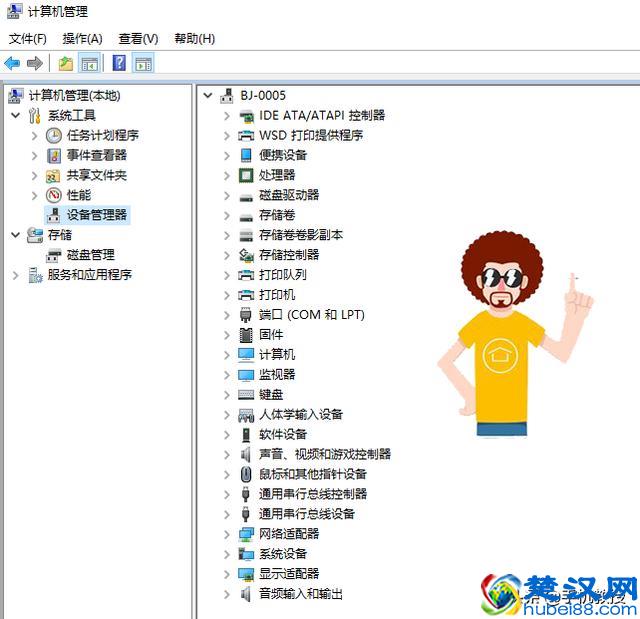Screen dimensions: 640x619
Task: Open the 查看(V) menu
Action: pos(138,39)
